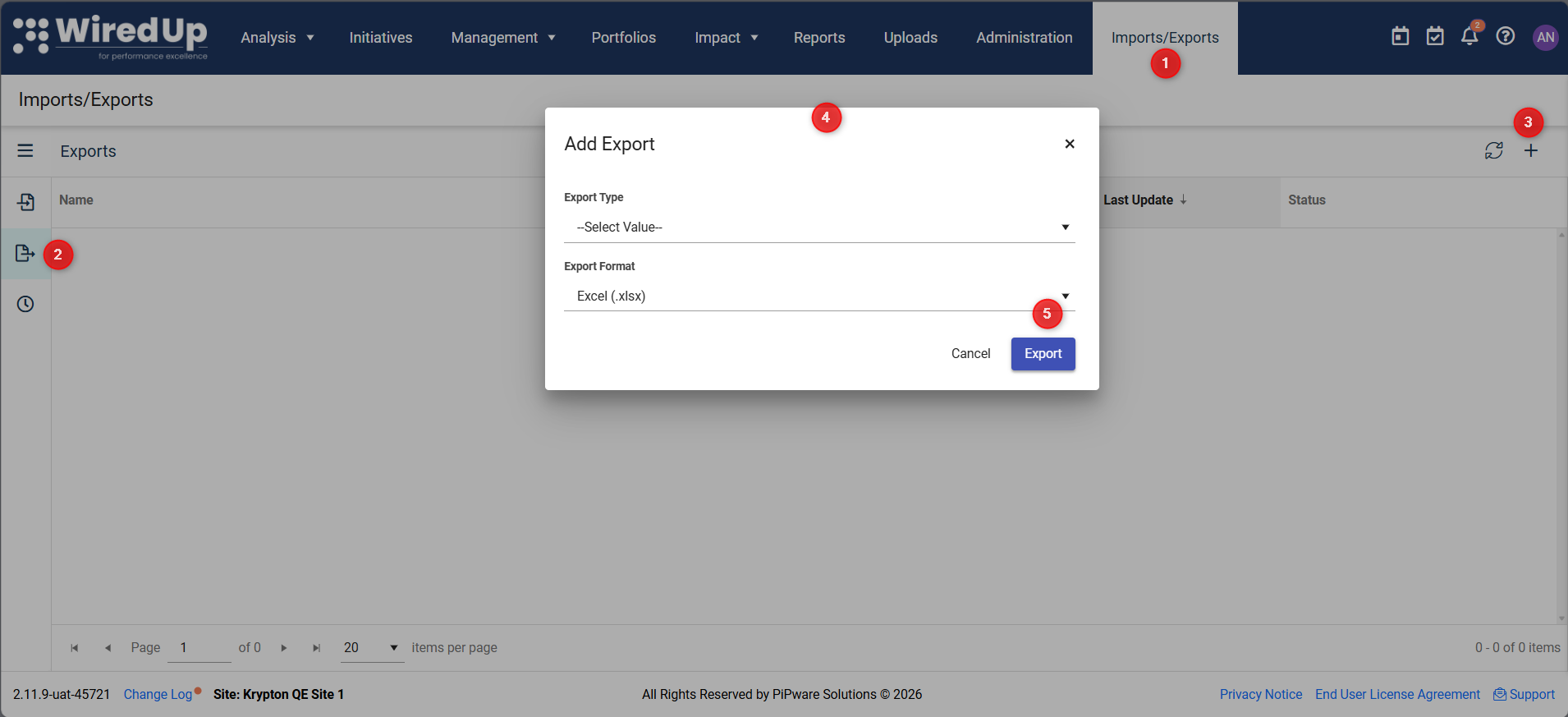Click the WiredUp logo

tap(110, 37)
